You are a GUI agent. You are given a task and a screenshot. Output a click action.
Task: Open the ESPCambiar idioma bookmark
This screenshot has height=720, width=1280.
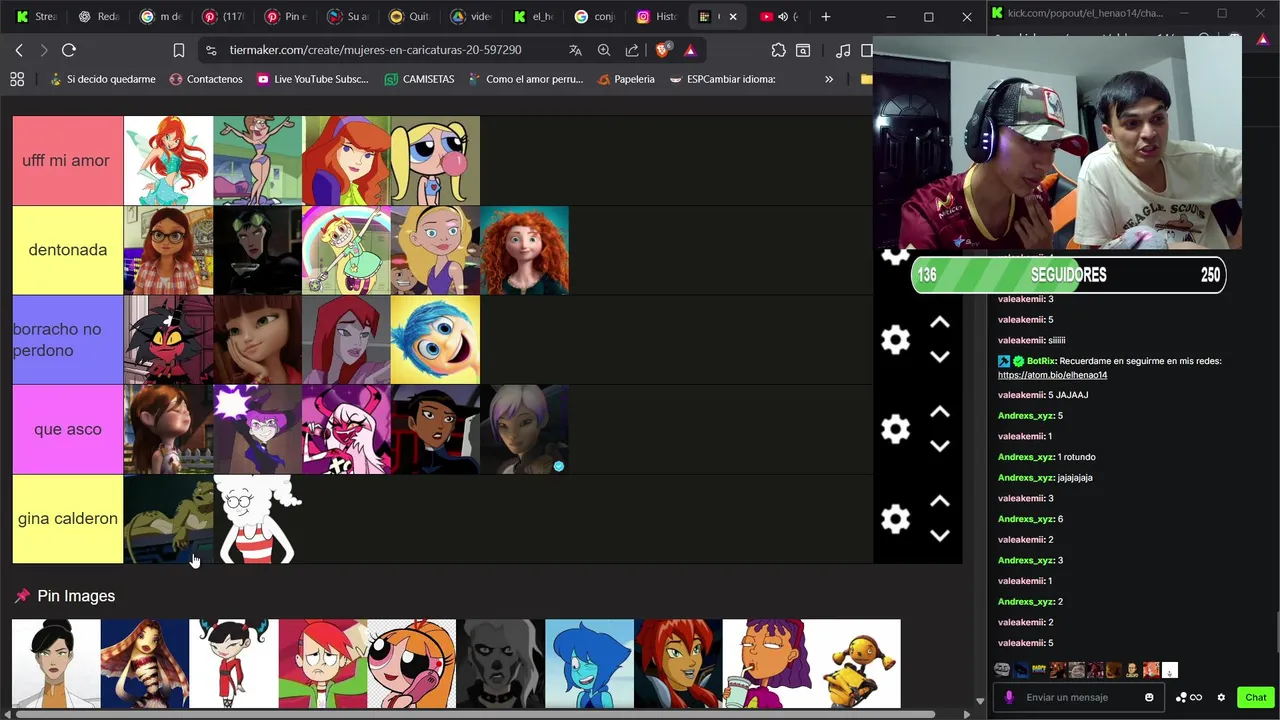click(x=722, y=79)
